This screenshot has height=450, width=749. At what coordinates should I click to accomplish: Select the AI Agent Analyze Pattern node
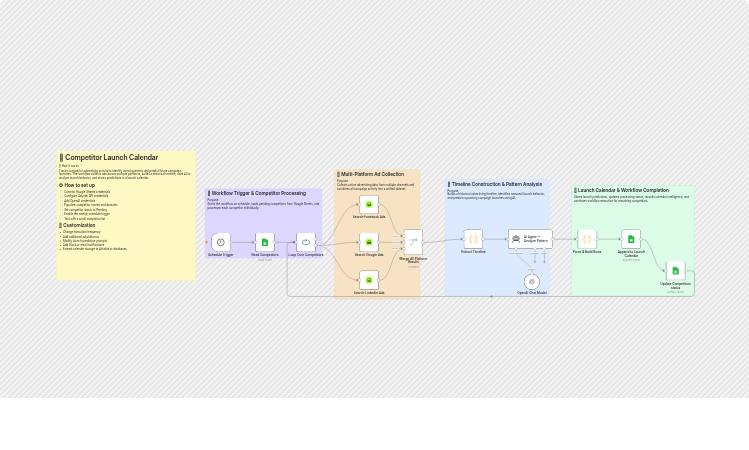(530, 239)
